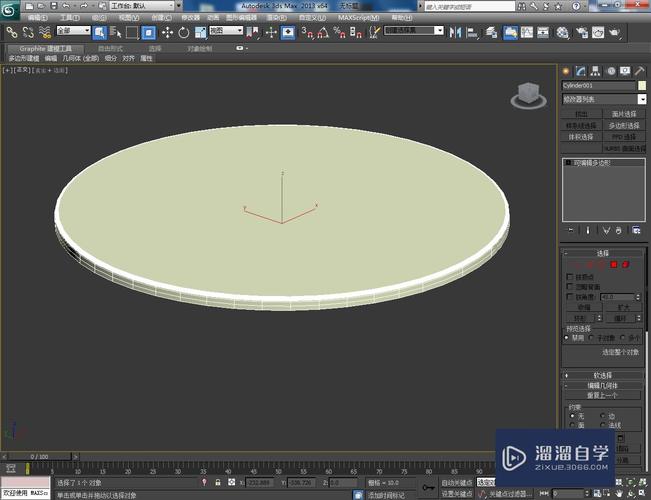
Task: Click the Save File icon in quick access toolbar
Action: [x=54, y=6]
